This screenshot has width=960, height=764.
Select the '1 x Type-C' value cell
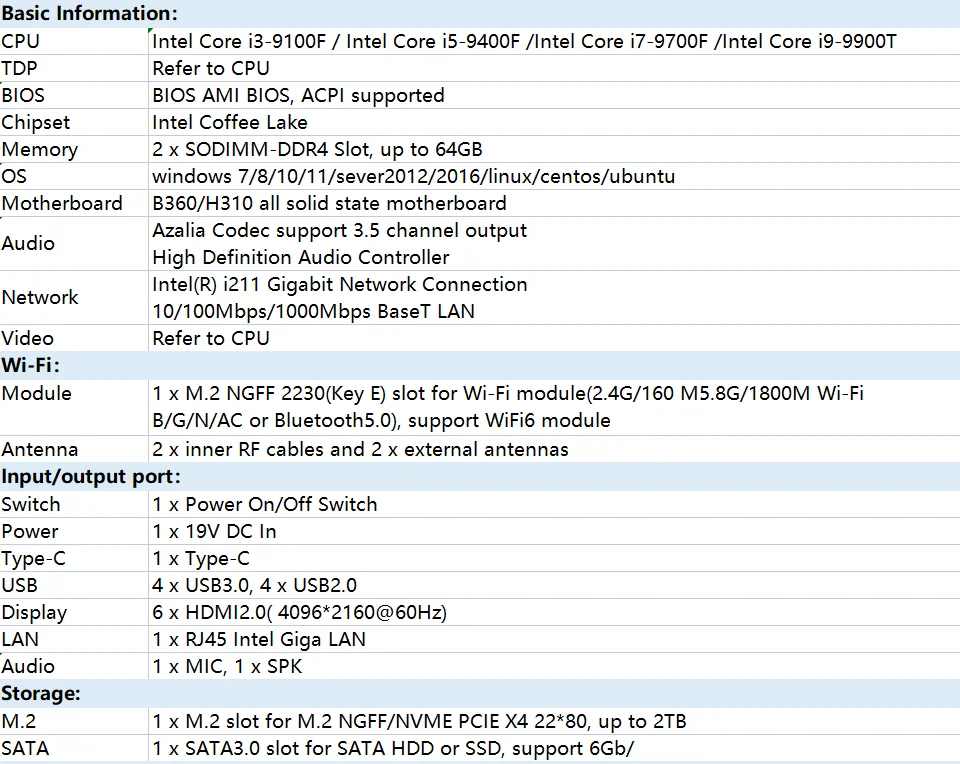554,558
